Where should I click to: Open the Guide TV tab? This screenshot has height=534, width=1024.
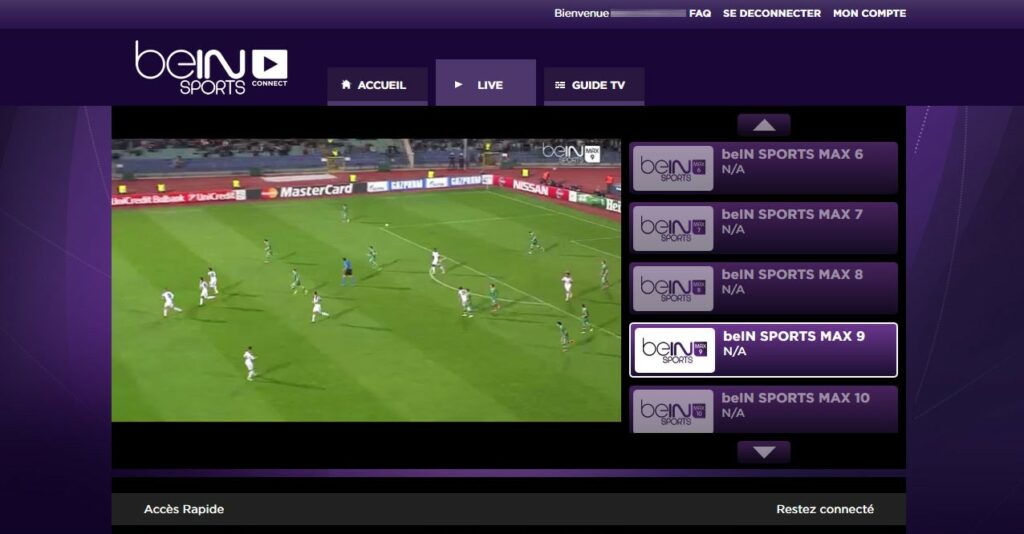(594, 86)
